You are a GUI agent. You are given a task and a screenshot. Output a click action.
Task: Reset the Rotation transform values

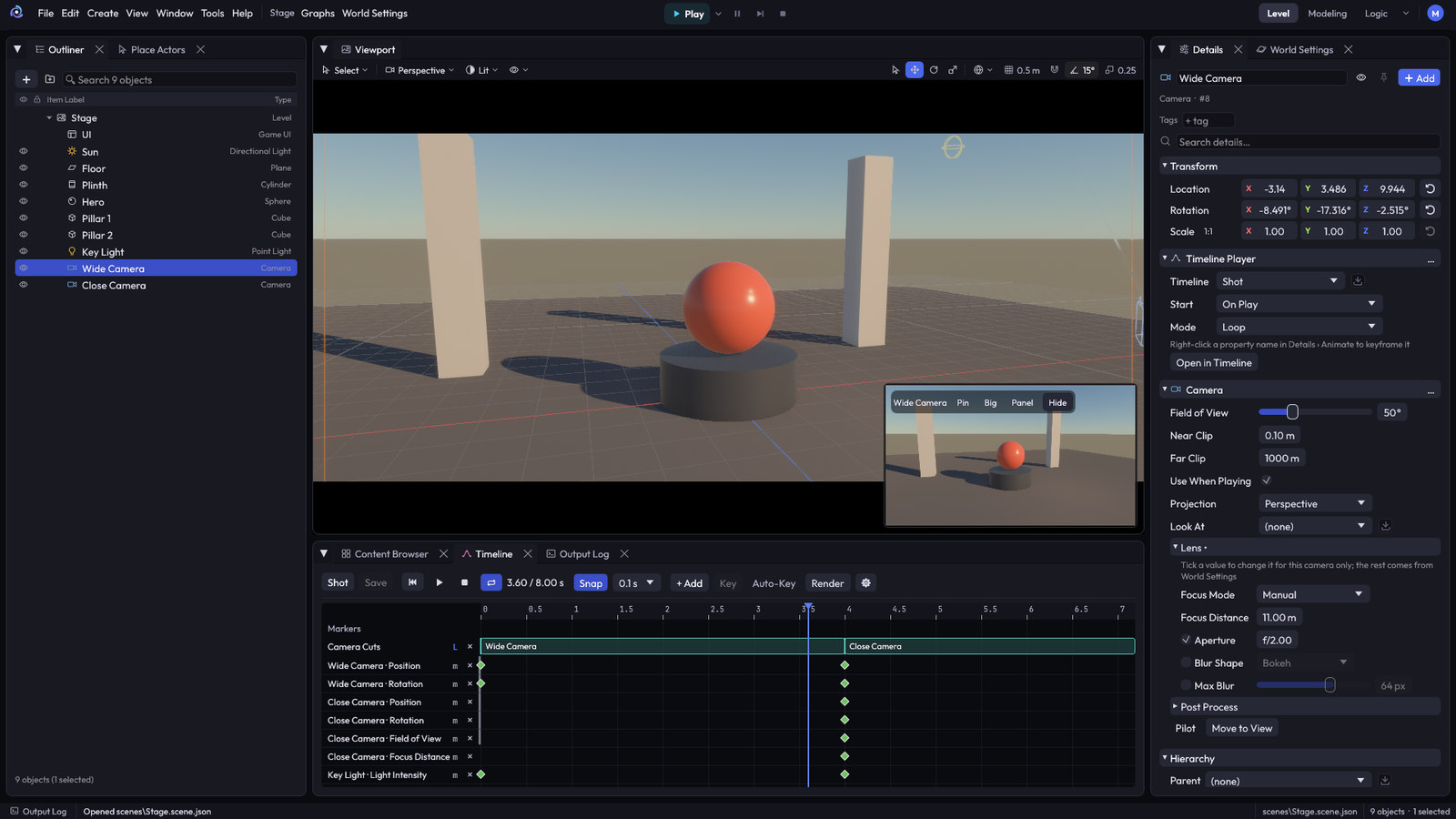pos(1430,210)
